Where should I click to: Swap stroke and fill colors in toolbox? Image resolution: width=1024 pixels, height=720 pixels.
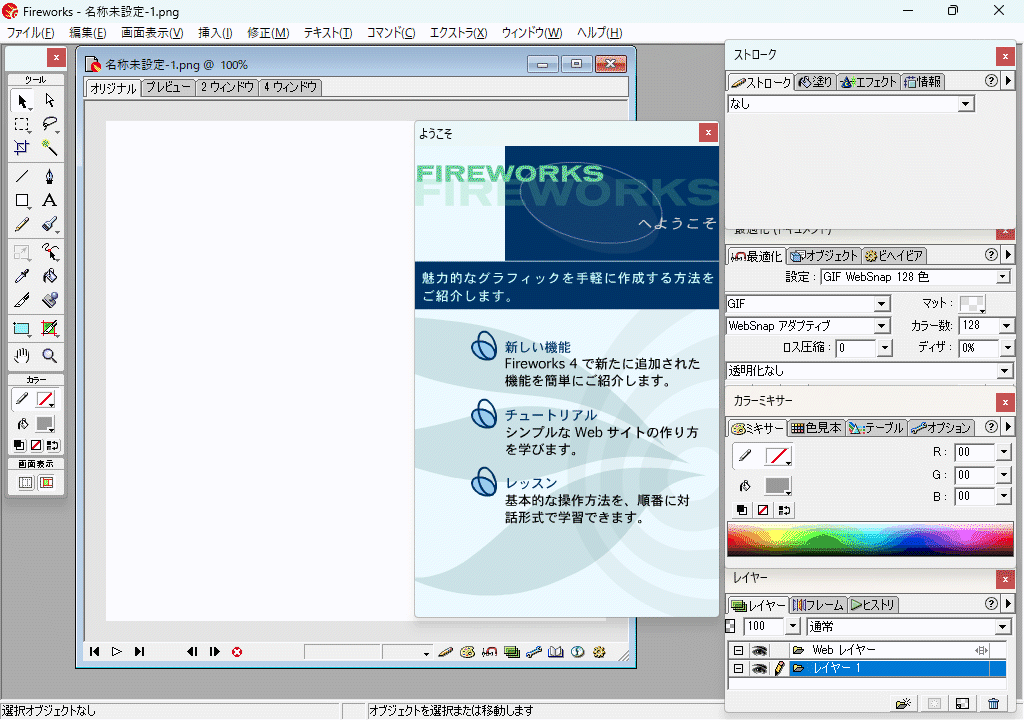click(x=52, y=445)
